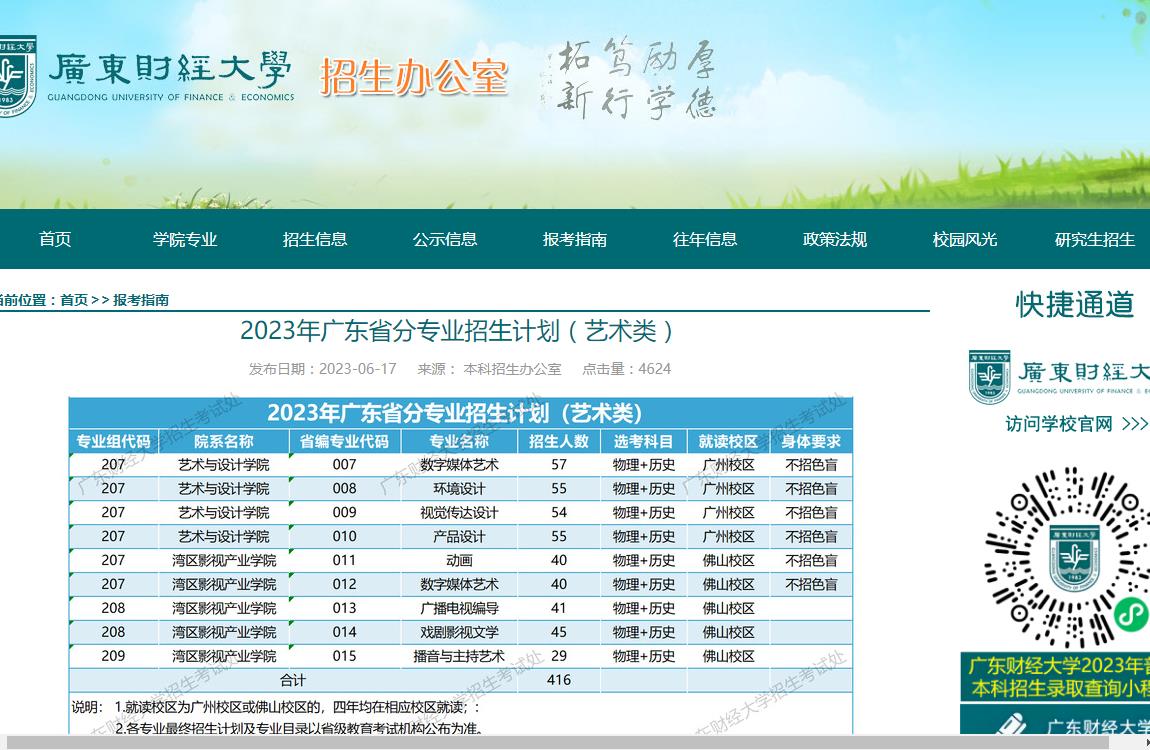Click the 选考科目 column header
This screenshot has width=1150, height=750.
[643, 441]
